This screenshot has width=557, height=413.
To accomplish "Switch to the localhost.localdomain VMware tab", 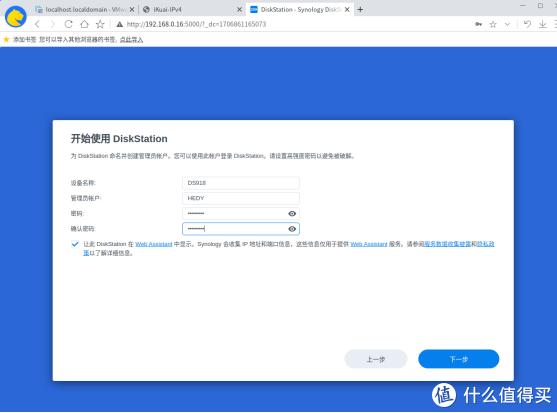I will (85, 10).
